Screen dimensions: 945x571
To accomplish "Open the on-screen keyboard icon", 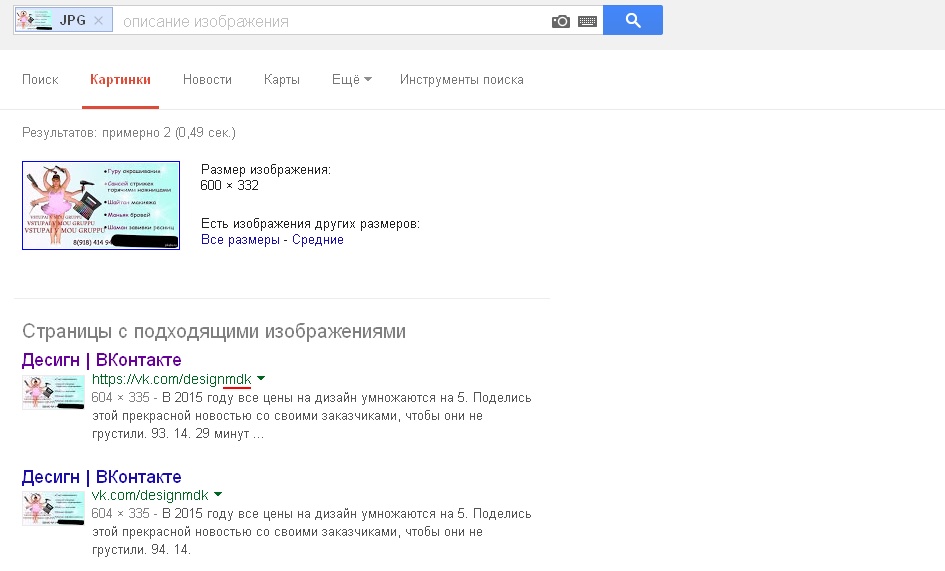I will click(x=586, y=21).
